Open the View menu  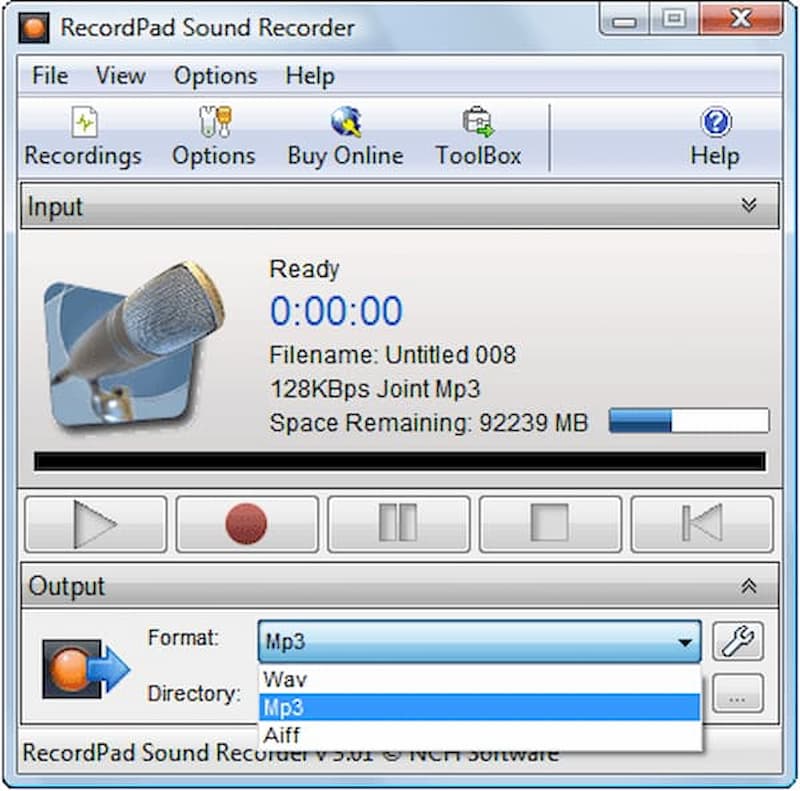coord(121,76)
